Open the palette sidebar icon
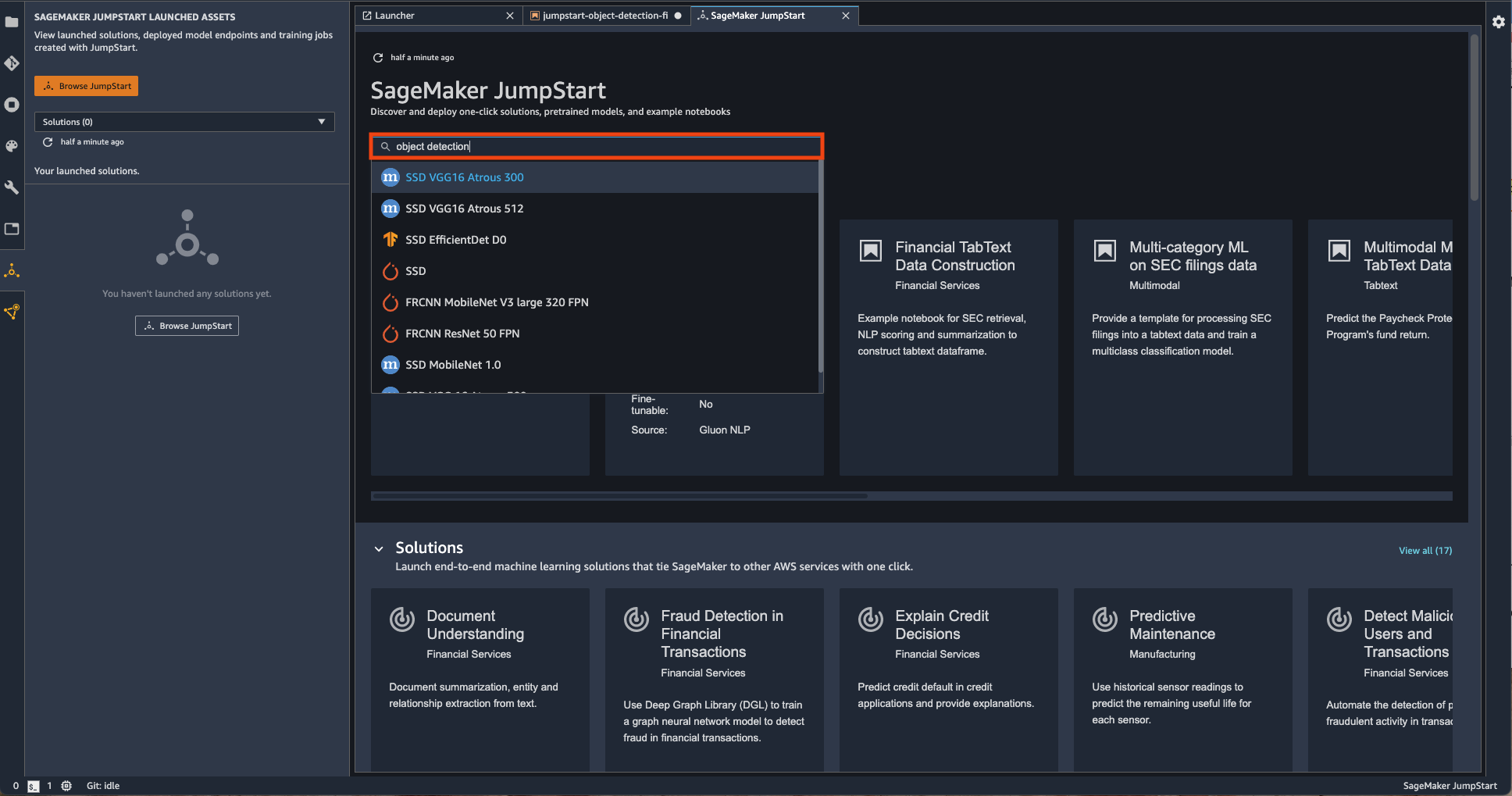 12,146
